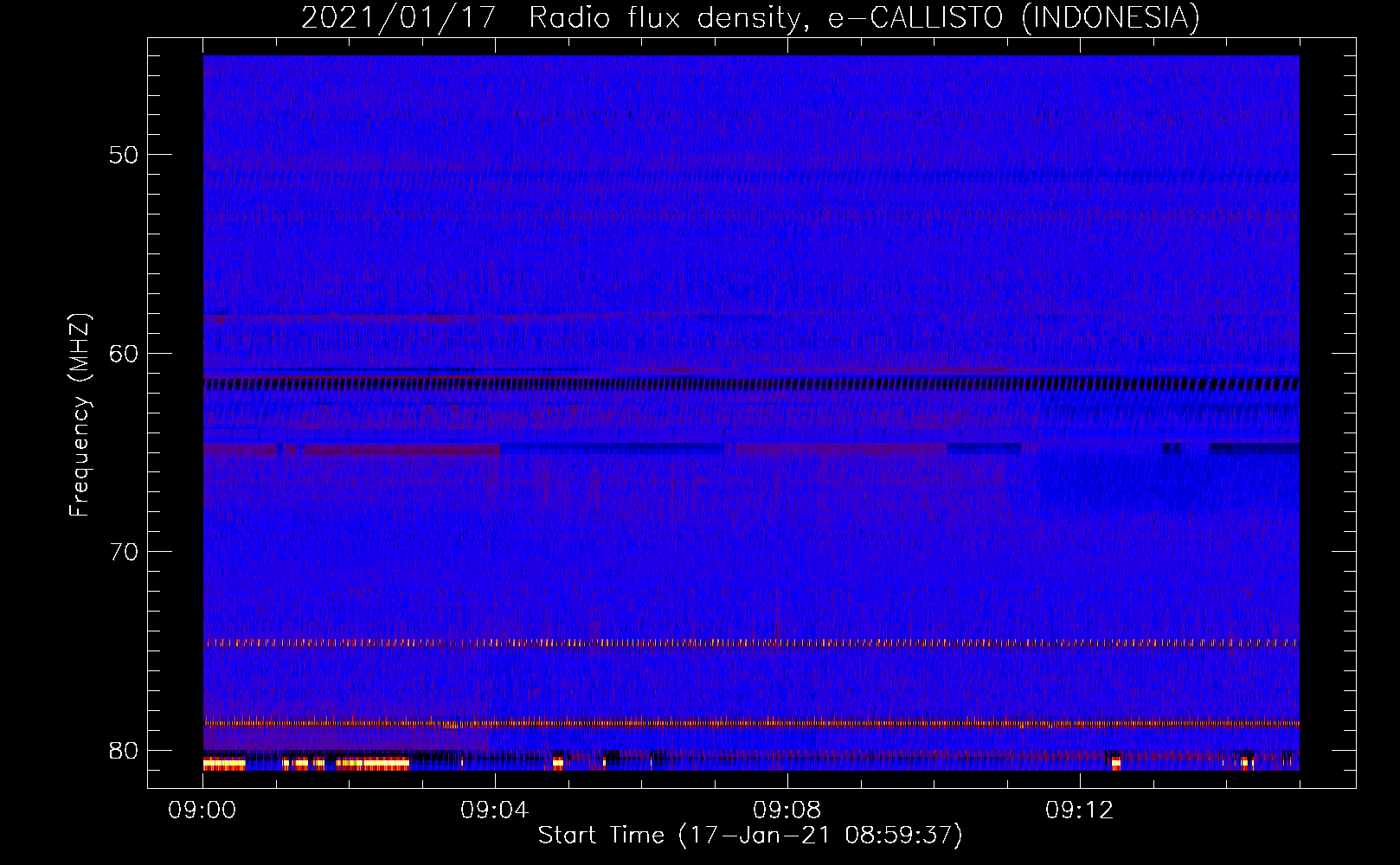Click the 60 MHz frequency tick label
Screen dimensions: 1400x865
124,353
